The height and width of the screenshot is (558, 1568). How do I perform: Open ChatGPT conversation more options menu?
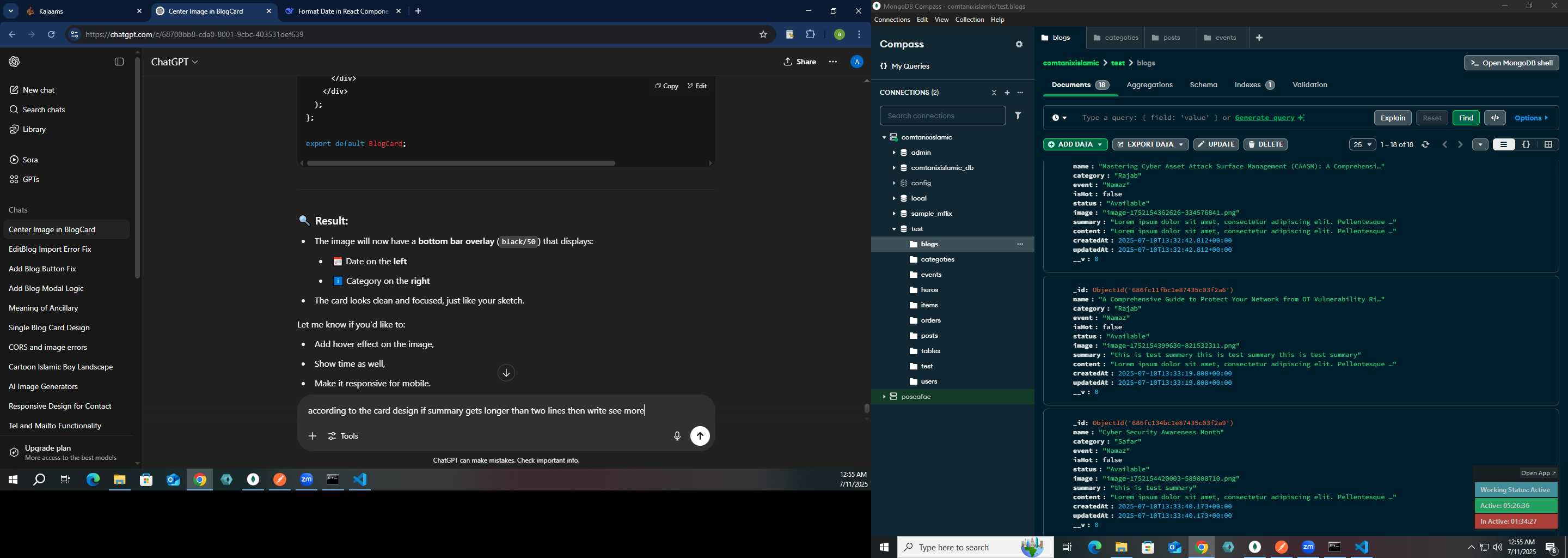[x=832, y=62]
